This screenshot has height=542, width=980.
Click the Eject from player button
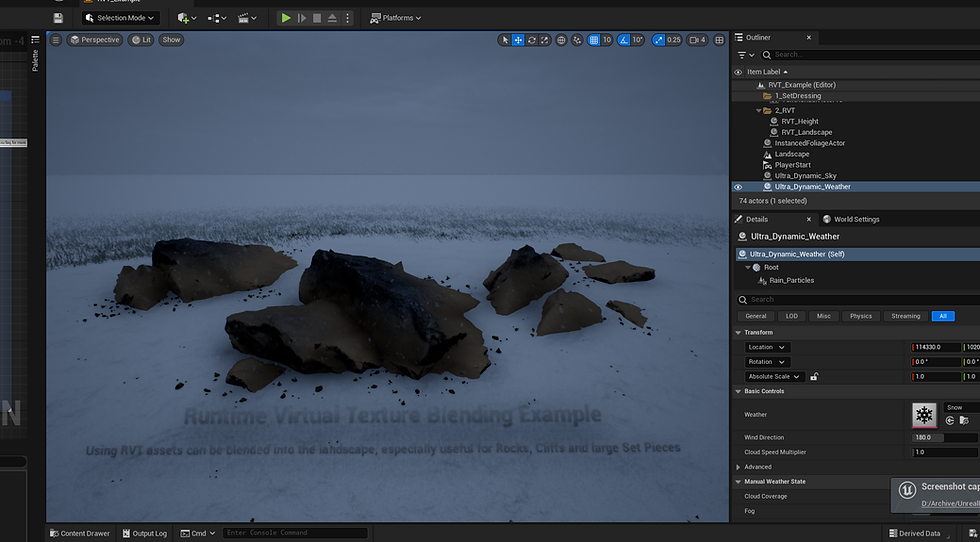click(332, 18)
